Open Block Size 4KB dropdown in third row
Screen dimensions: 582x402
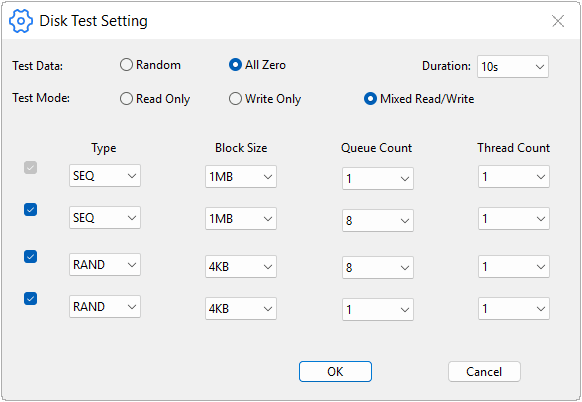pos(241,267)
